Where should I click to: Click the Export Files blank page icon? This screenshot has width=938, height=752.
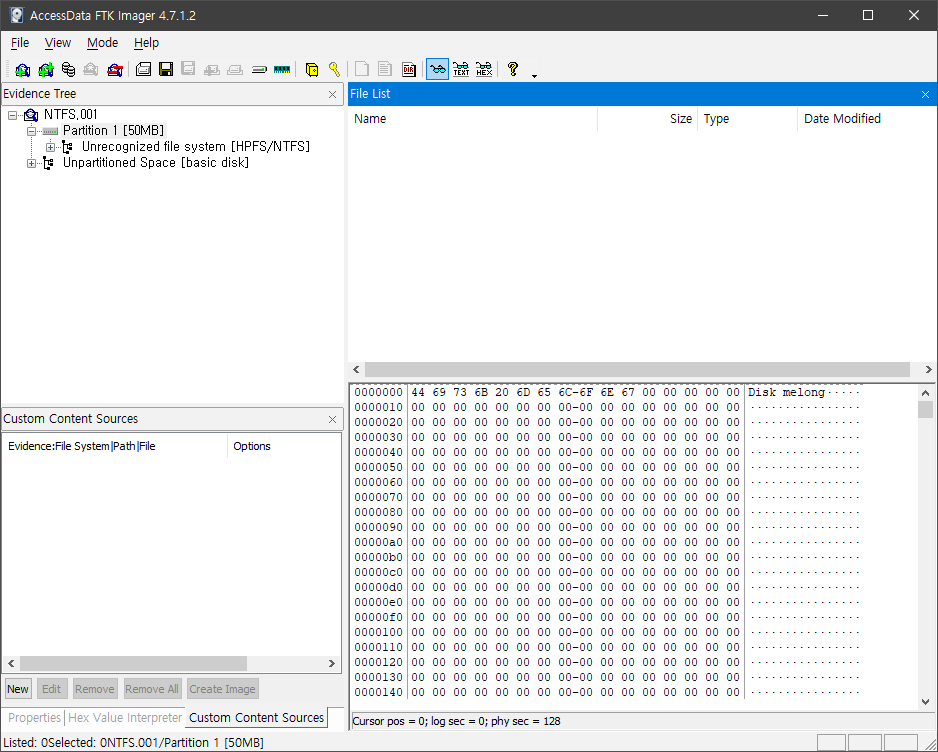pyautogui.click(x=362, y=69)
